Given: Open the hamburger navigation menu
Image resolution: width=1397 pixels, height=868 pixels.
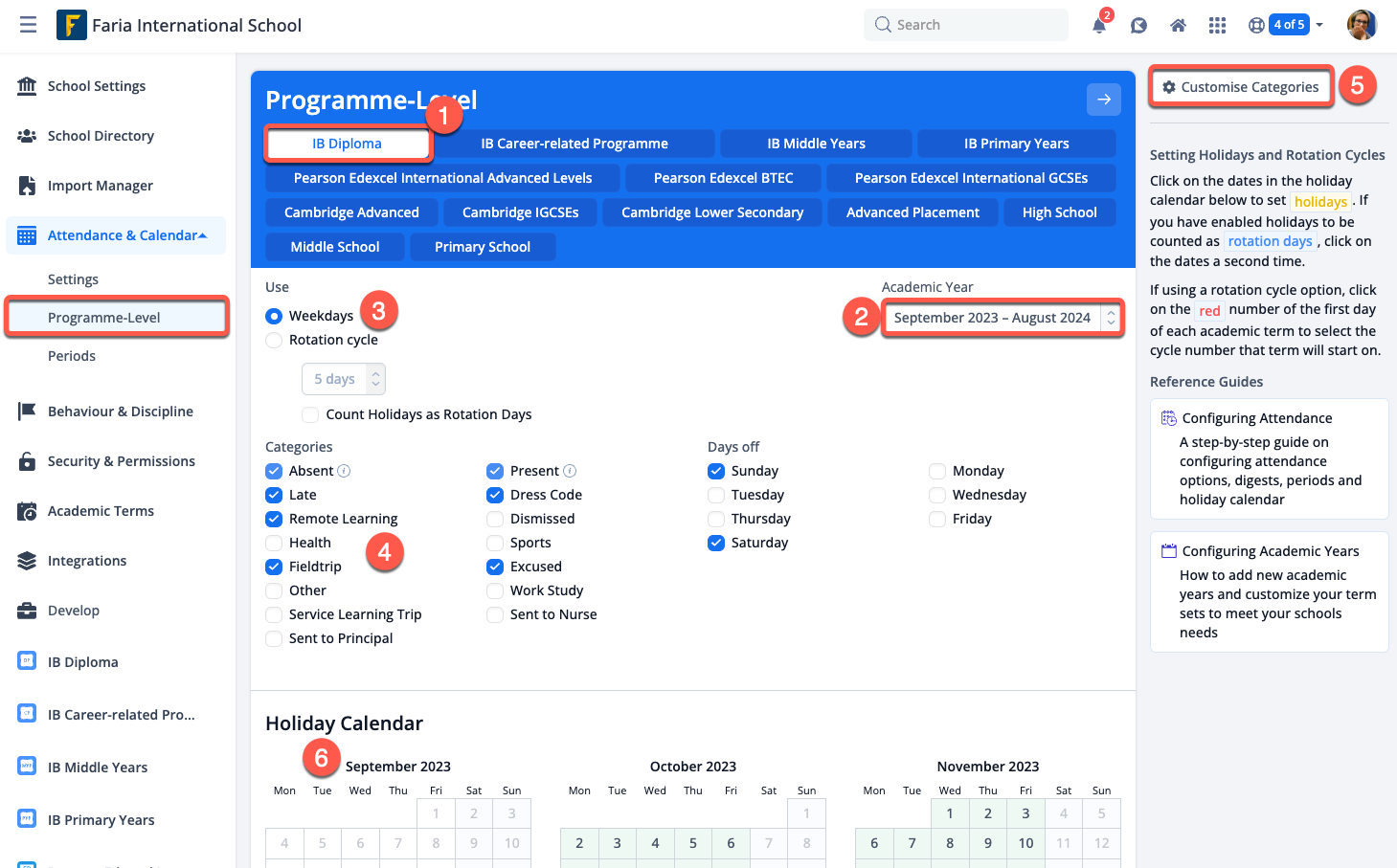Looking at the screenshot, I should [x=29, y=25].
